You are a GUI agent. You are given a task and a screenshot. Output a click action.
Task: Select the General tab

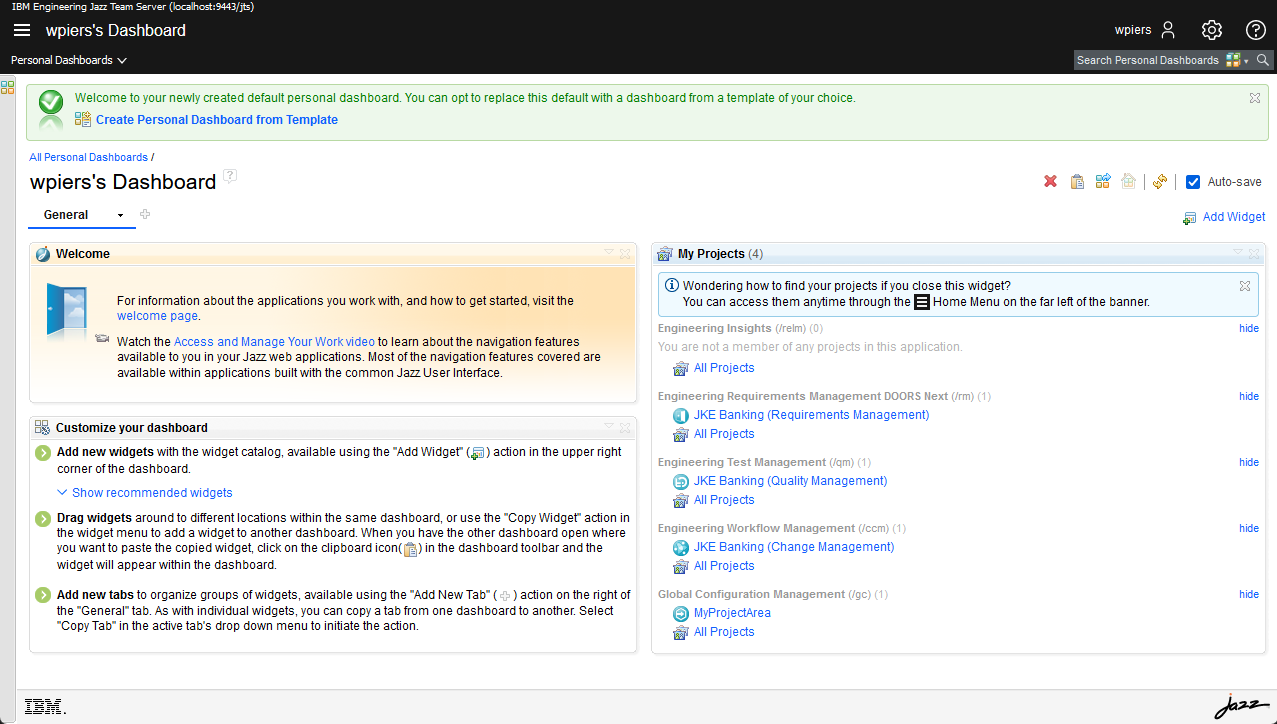(66, 215)
